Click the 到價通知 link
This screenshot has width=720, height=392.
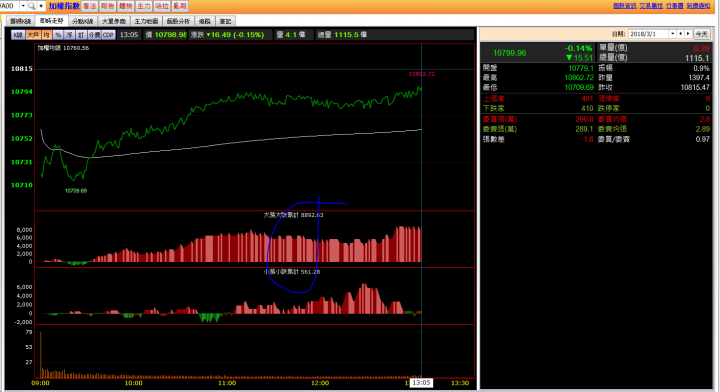pos(698,6)
